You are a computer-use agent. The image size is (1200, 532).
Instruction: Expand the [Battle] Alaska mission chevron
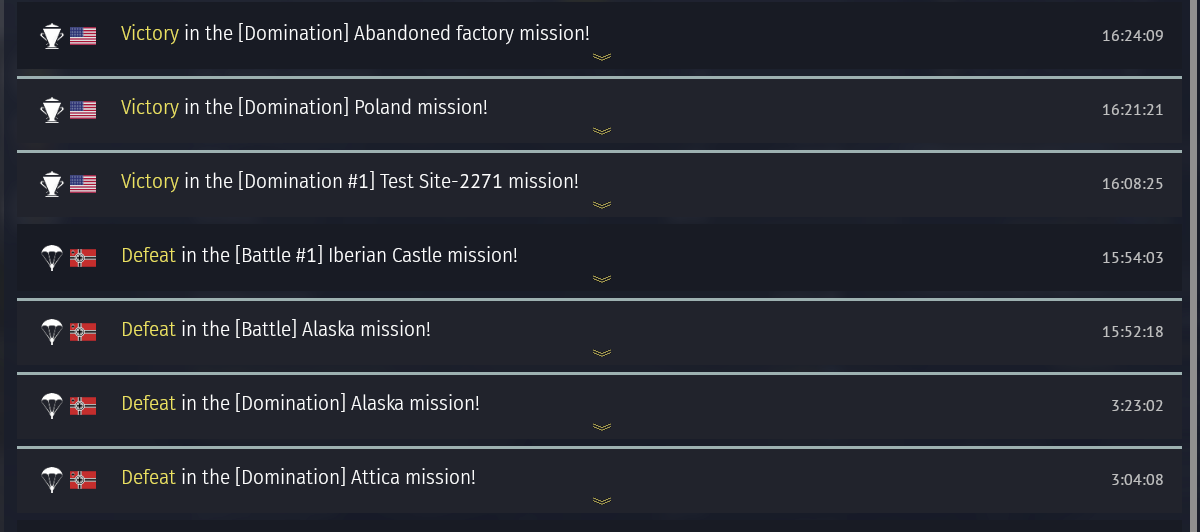[601, 353]
